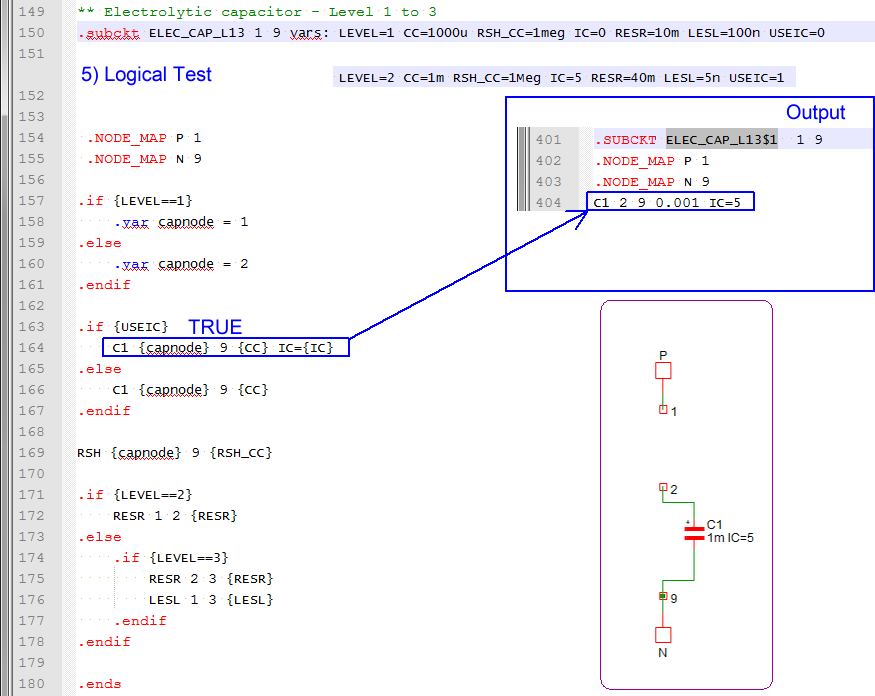Click node 9 marker above N terminal
The width and height of the screenshot is (875, 696).
click(662, 597)
